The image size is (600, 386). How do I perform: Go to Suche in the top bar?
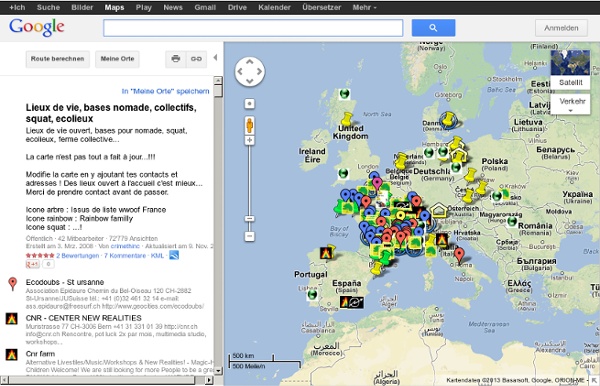click(48, 7)
